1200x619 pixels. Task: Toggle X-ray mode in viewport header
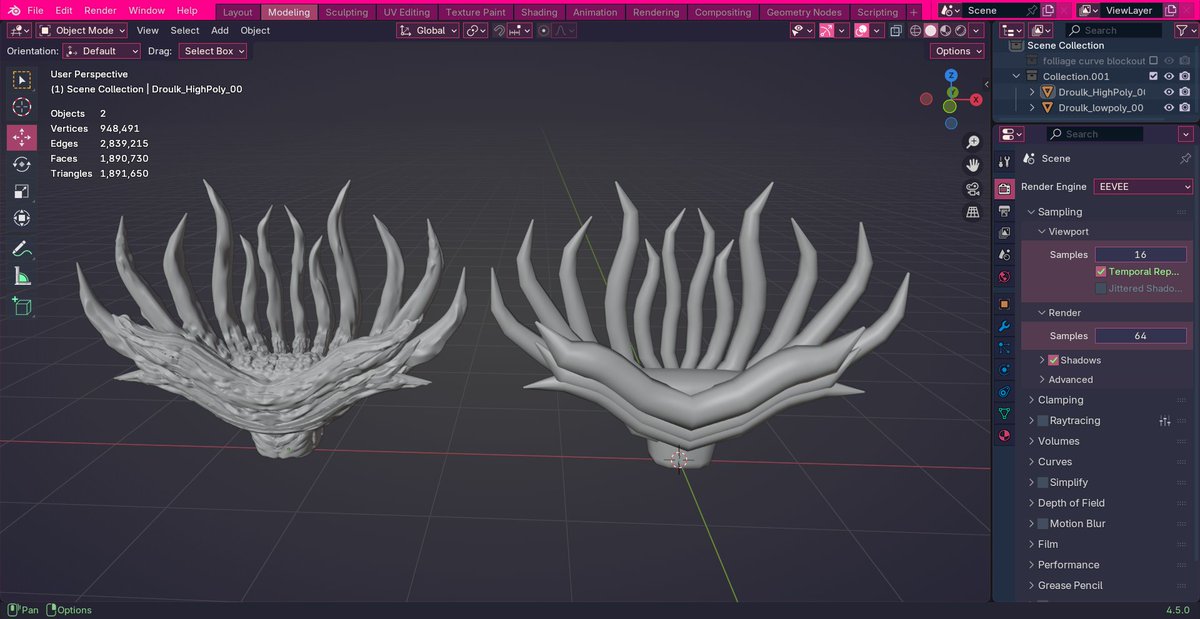[898, 30]
